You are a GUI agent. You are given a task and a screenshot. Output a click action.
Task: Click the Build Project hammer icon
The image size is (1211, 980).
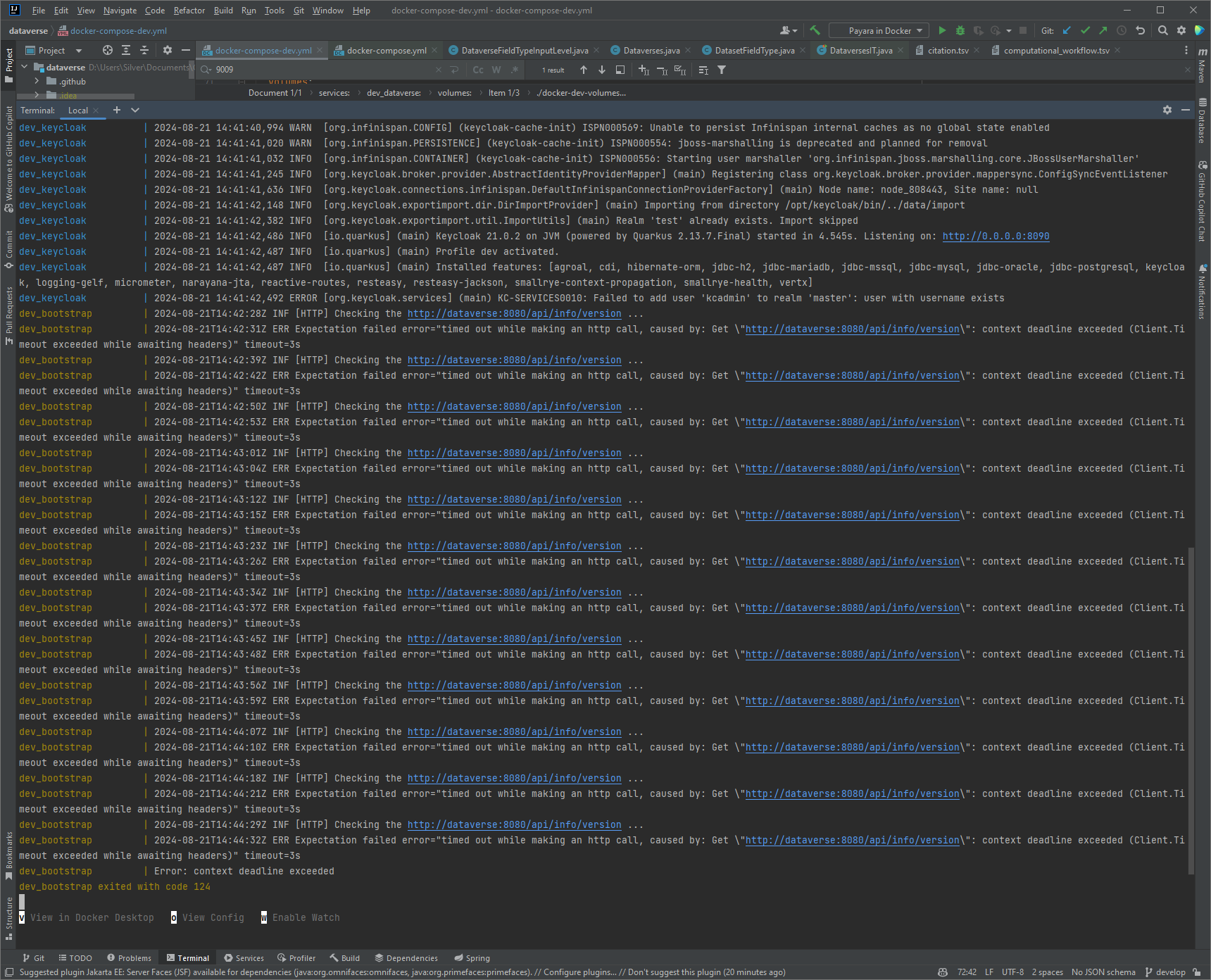815,30
